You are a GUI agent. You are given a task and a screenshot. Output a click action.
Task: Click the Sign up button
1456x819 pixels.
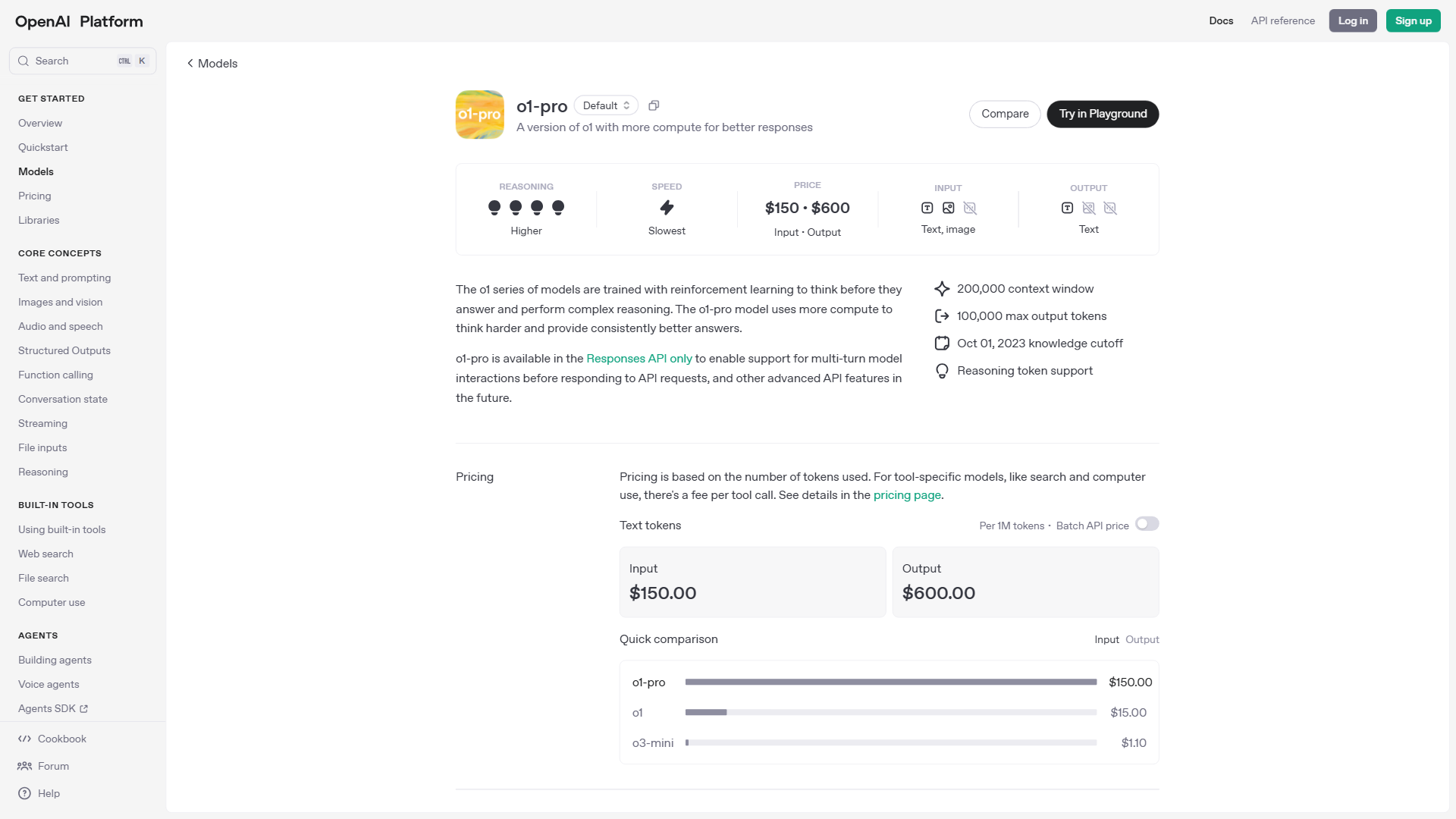1414,20
